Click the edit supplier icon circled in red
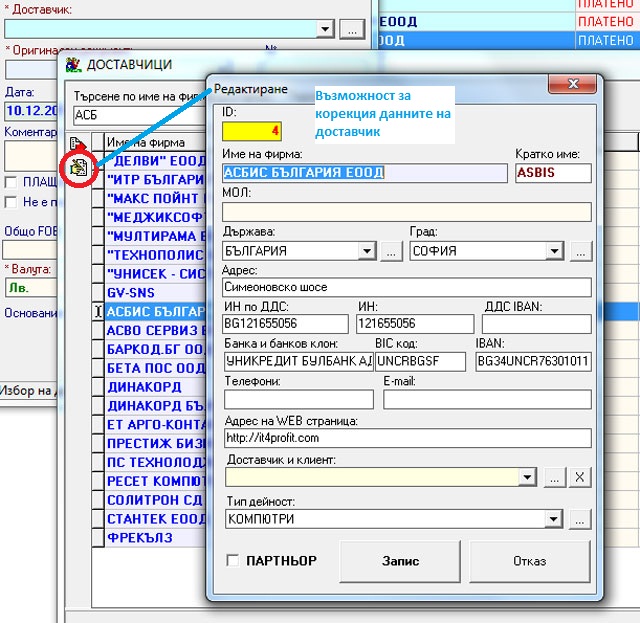 pyautogui.click(x=78, y=167)
